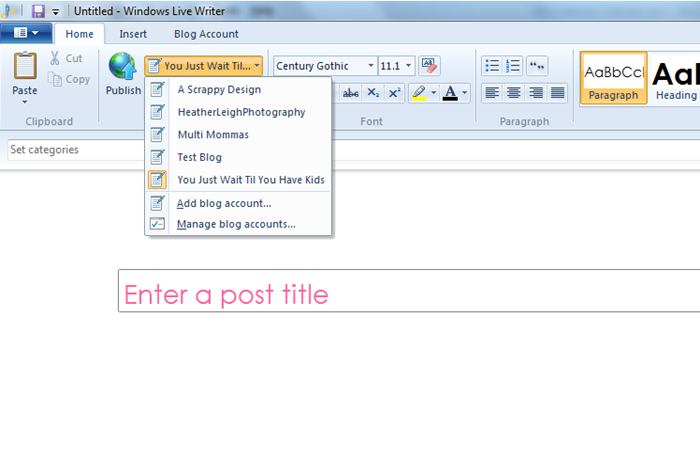Justify the paragraph text
Screen dimensions: 700x476
[557, 93]
